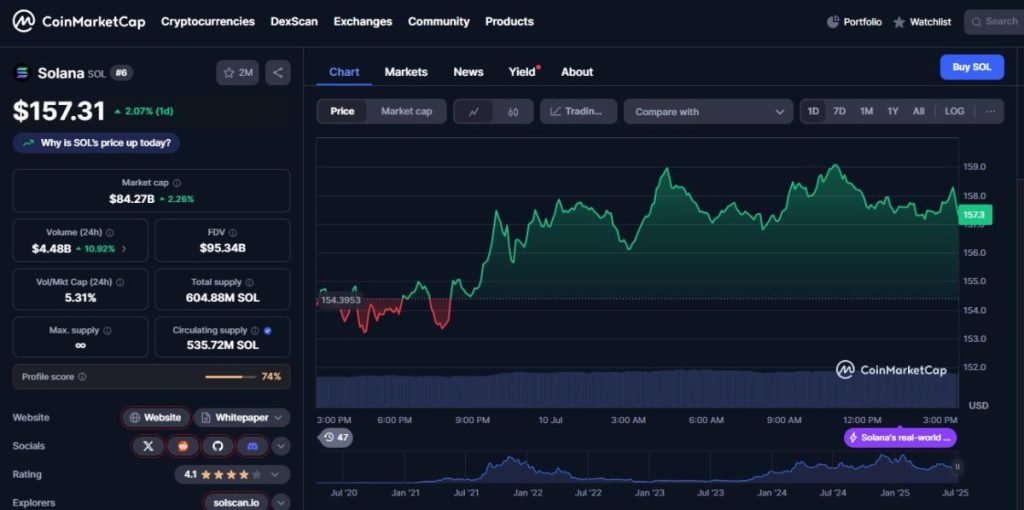Open the GitHub repository icon
The height and width of the screenshot is (510, 1024).
coord(217,446)
